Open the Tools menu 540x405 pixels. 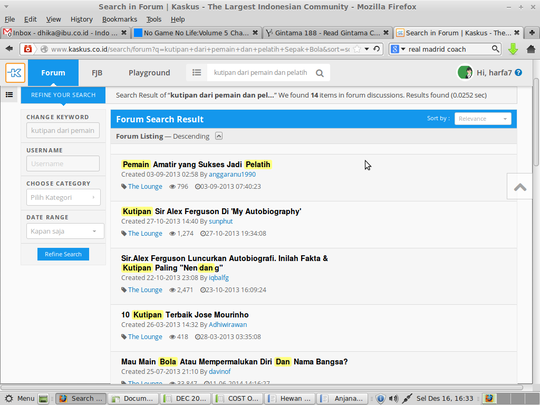154,19
